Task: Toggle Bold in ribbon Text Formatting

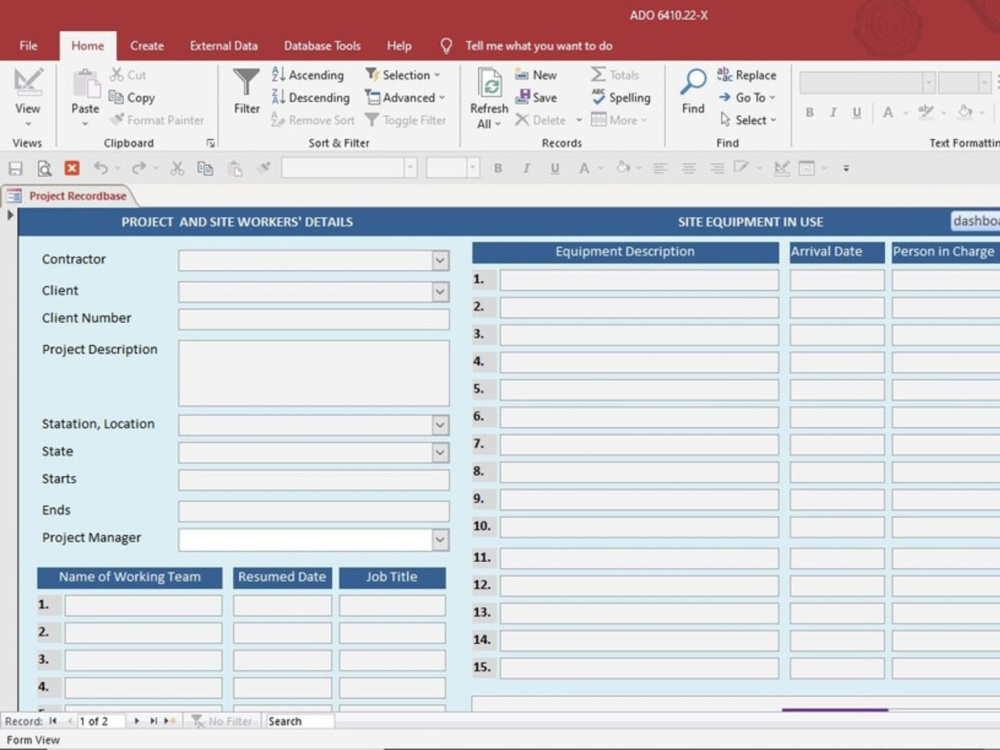Action: coord(809,112)
